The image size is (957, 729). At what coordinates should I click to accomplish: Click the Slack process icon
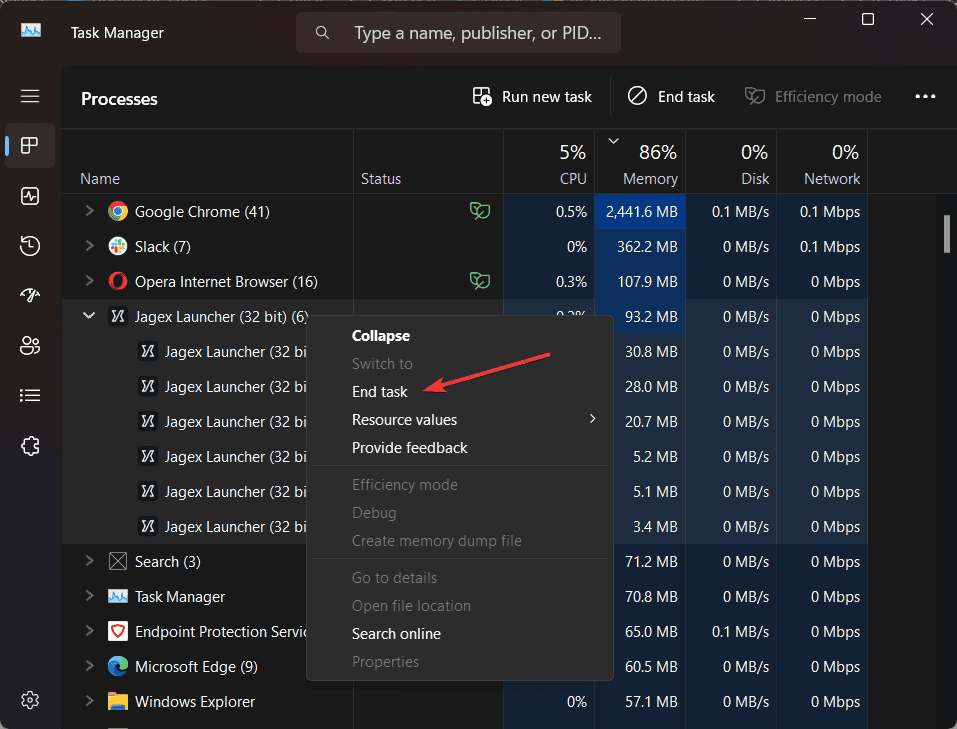tap(118, 246)
